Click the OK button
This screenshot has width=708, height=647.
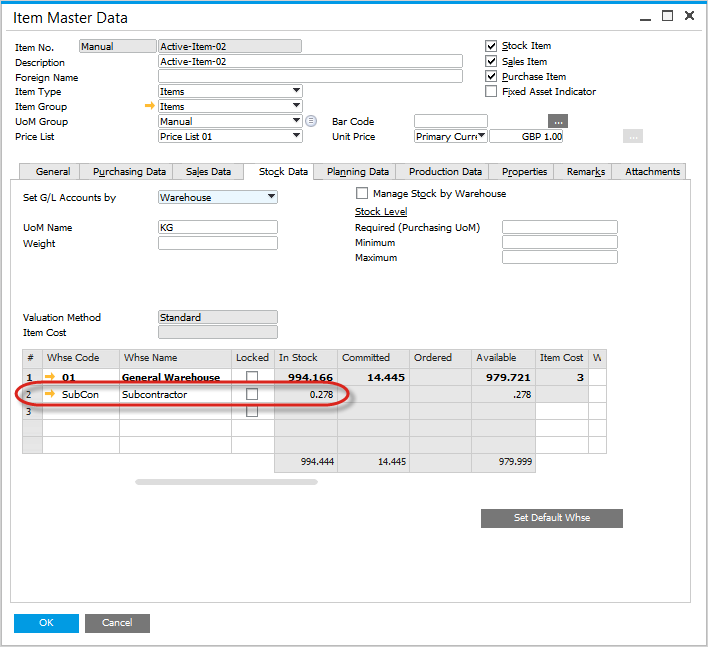coord(46,623)
